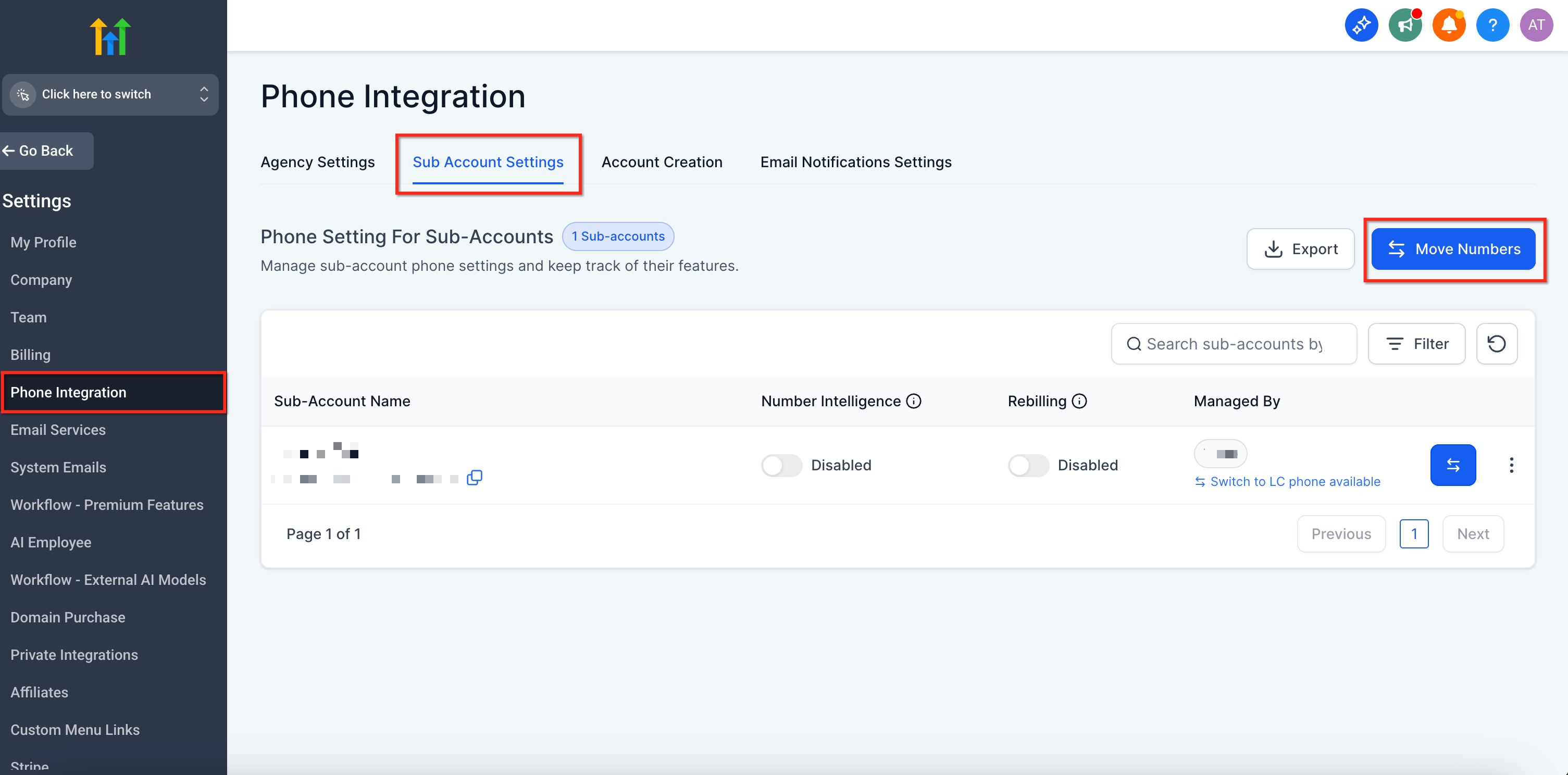Enable the Number Intelligence toggle

coord(781,466)
